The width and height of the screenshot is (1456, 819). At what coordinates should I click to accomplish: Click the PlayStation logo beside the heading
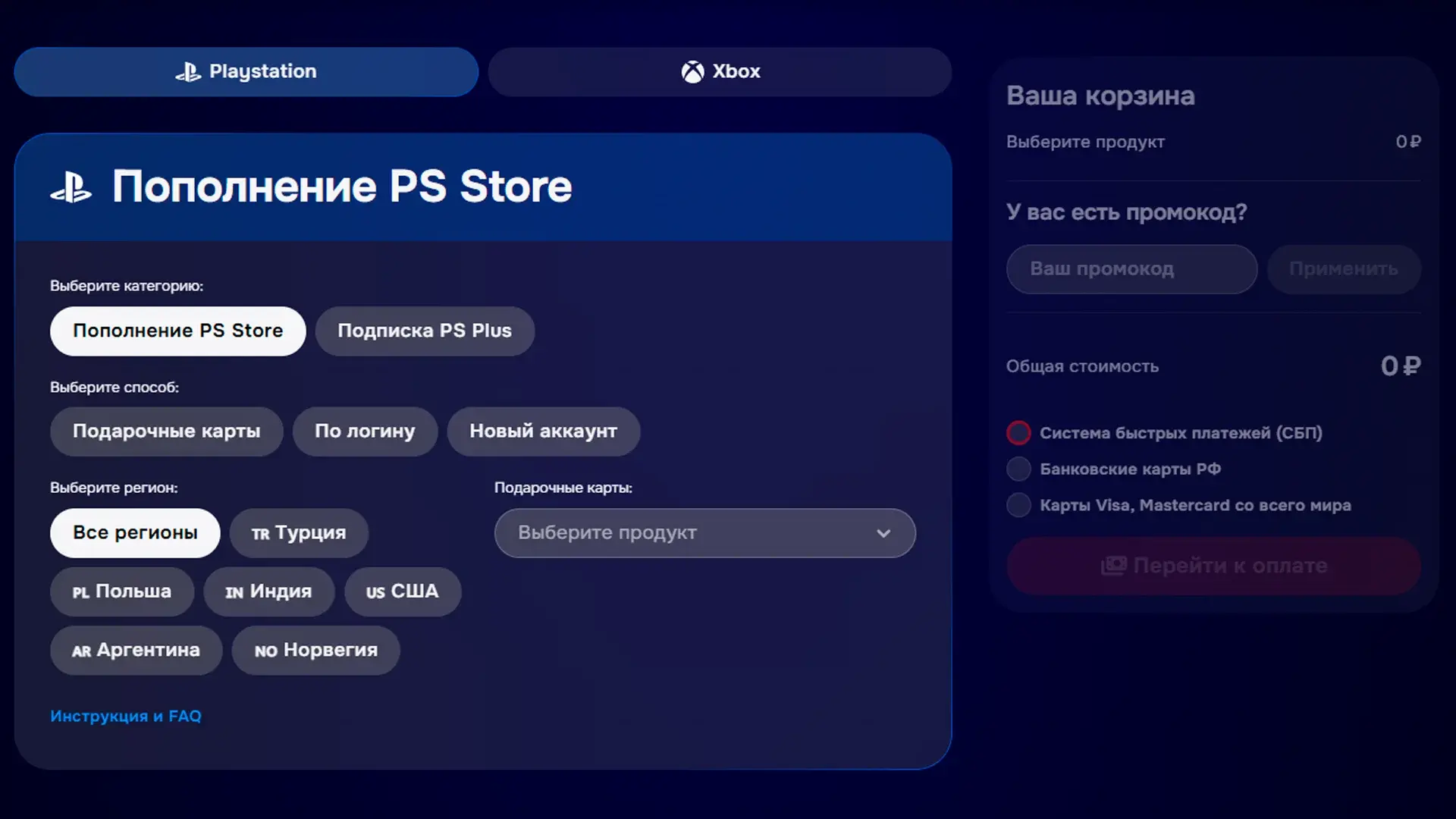(71, 187)
